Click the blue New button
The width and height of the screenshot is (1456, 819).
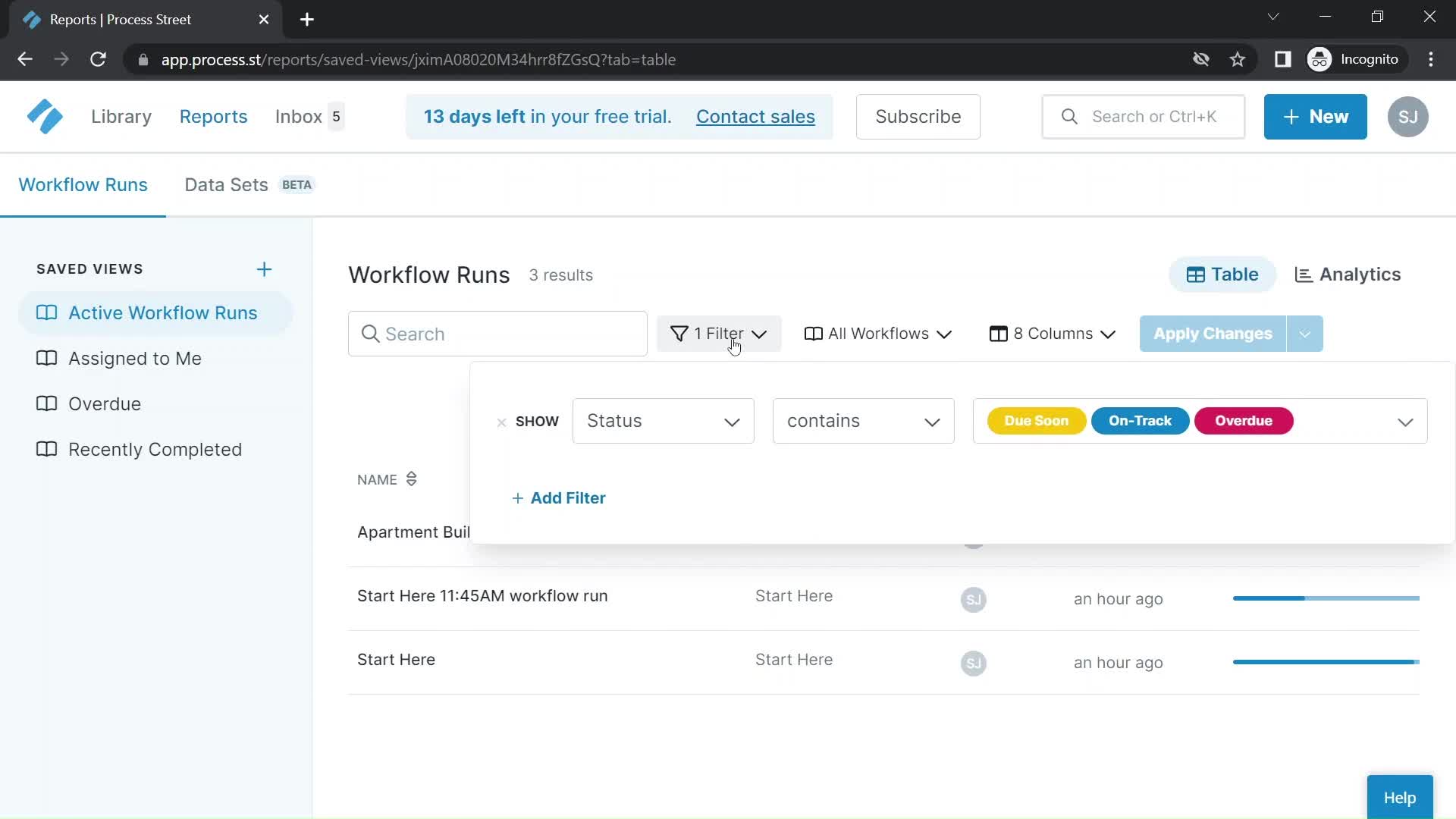click(1315, 117)
